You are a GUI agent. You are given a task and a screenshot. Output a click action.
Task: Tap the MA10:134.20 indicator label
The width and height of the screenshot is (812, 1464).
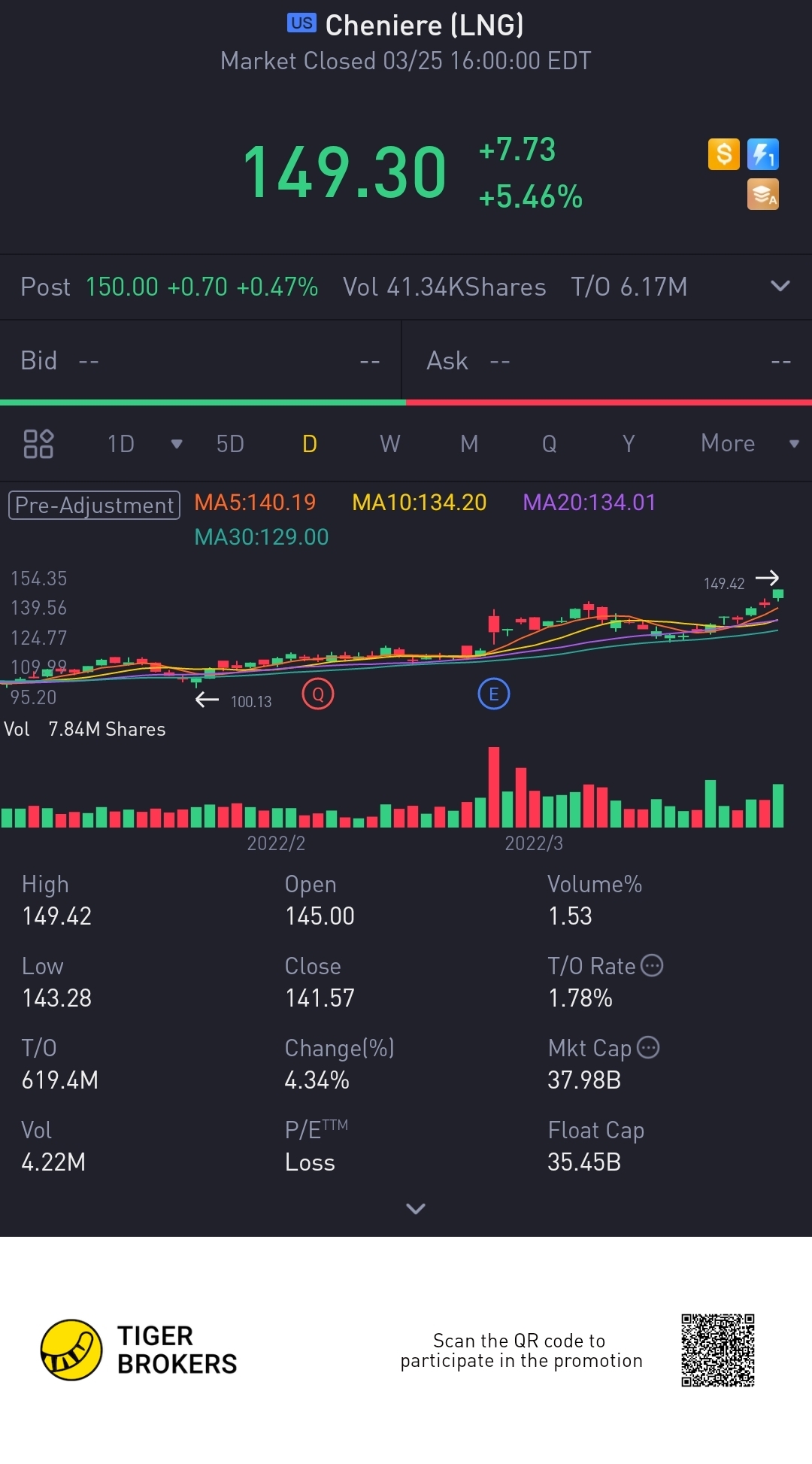pos(420,503)
